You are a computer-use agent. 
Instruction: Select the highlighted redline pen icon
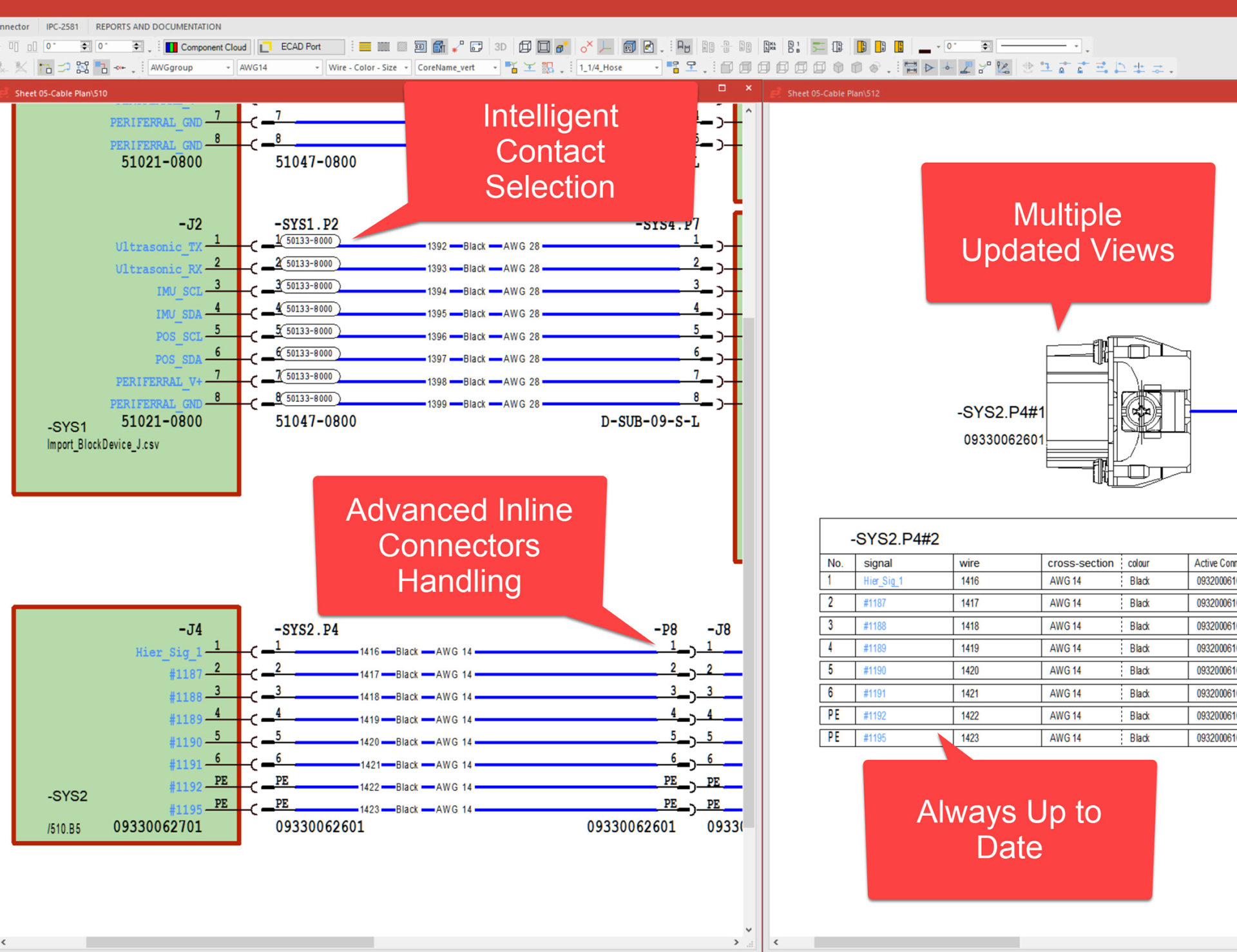click(1003, 67)
